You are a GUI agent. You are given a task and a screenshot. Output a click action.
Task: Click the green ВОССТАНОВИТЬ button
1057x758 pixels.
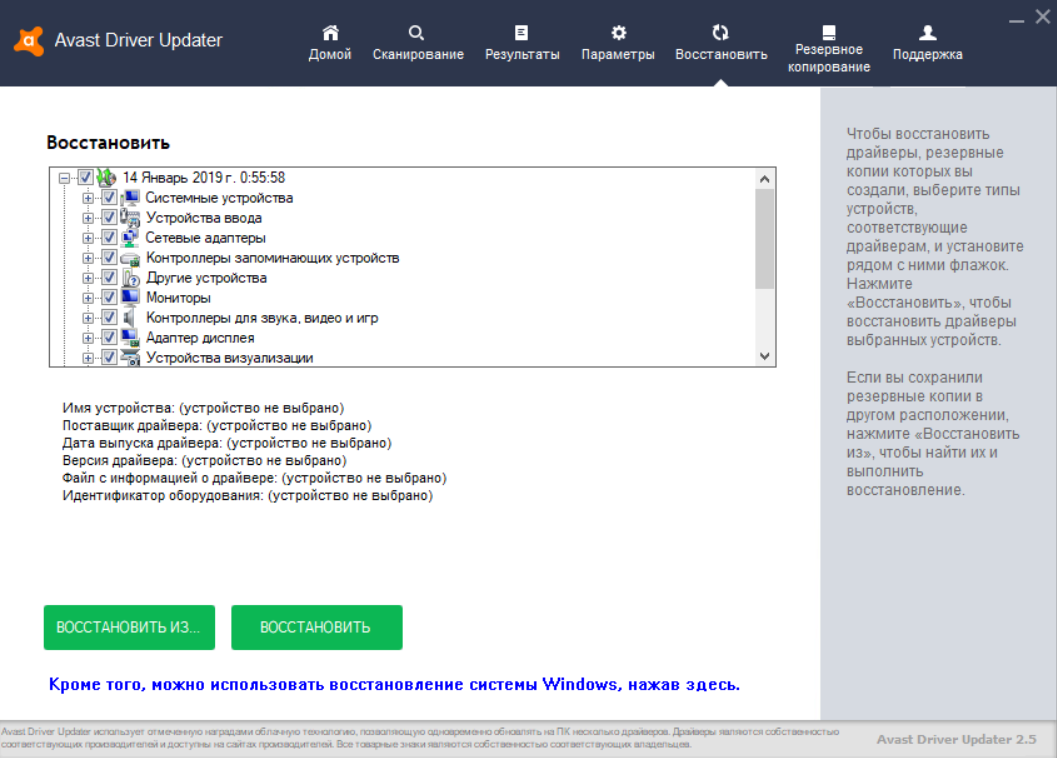click(x=317, y=627)
